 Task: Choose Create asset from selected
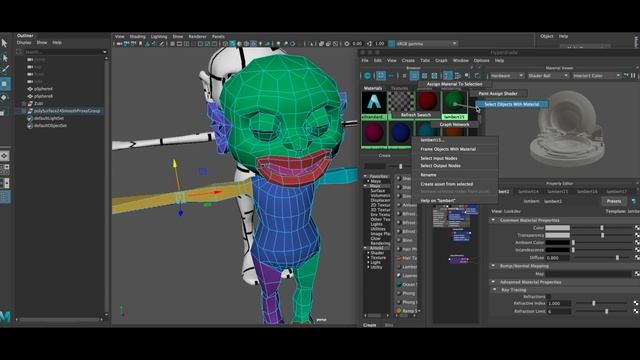447,184
